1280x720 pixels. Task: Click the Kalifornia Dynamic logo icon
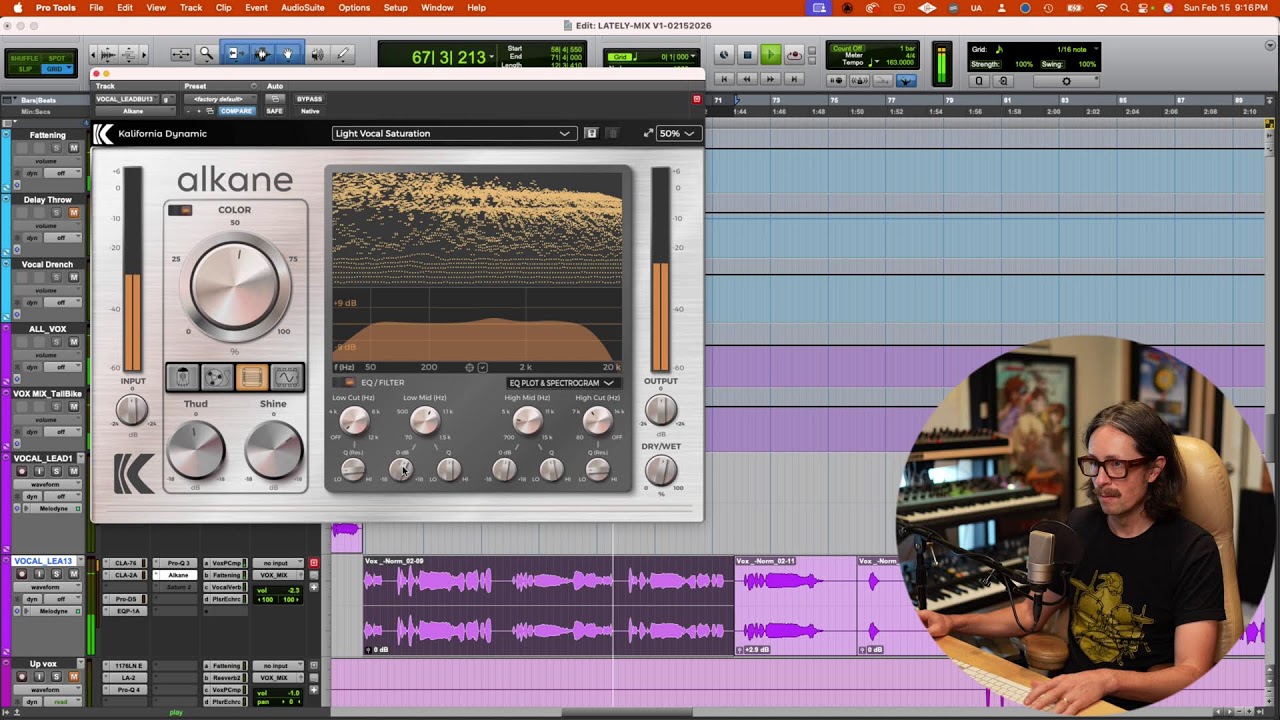click(x=103, y=134)
